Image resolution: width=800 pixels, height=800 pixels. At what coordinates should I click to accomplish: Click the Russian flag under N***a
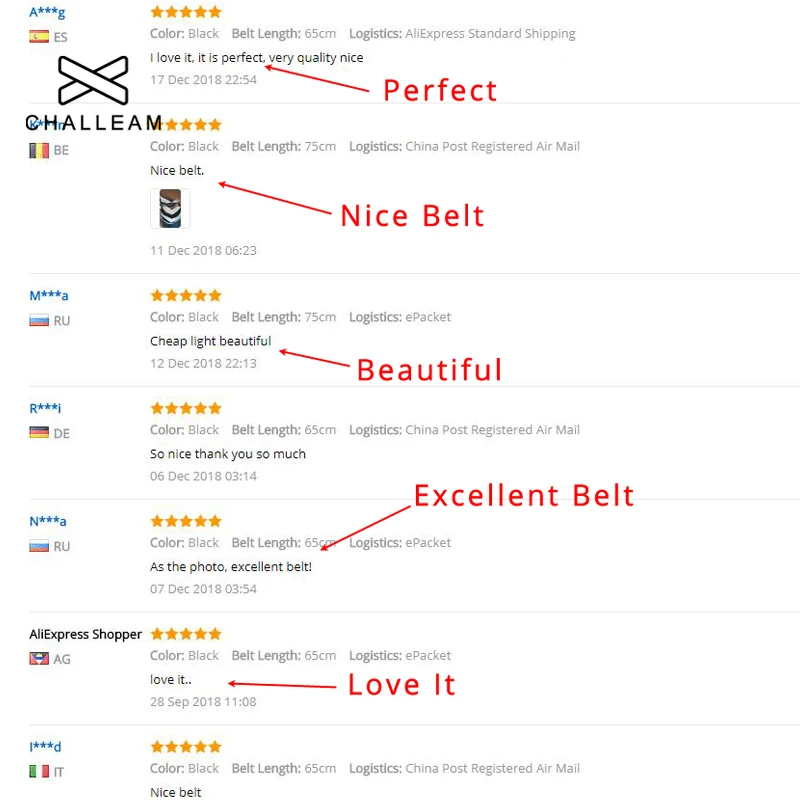pos(39,546)
